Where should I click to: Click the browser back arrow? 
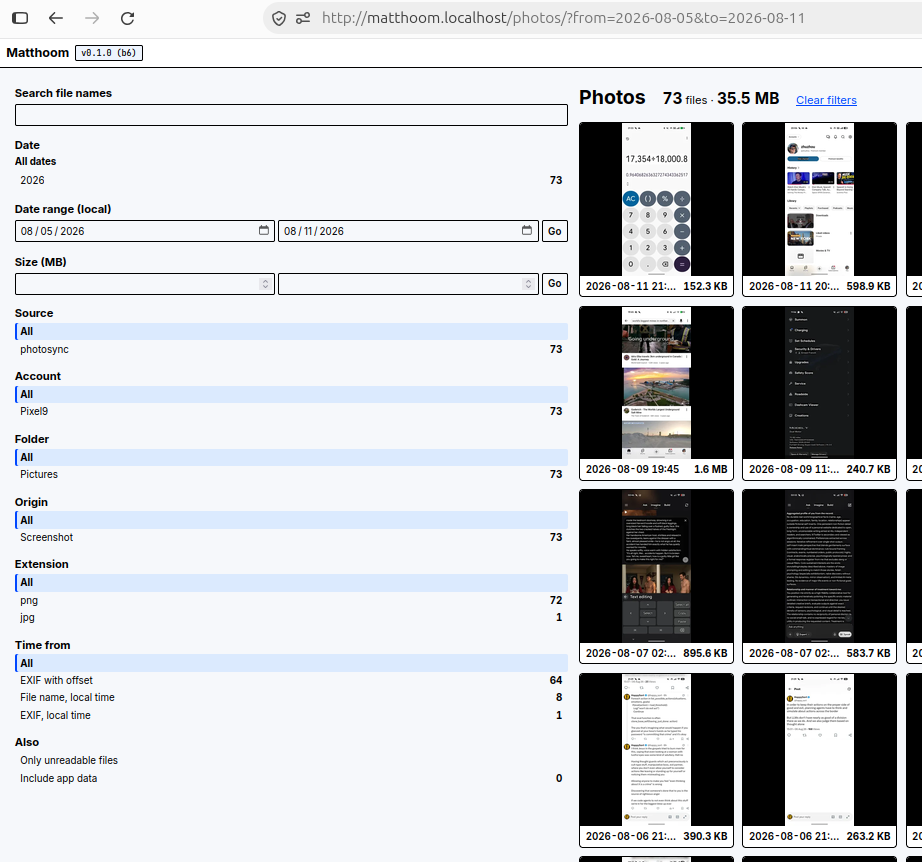pos(55,18)
